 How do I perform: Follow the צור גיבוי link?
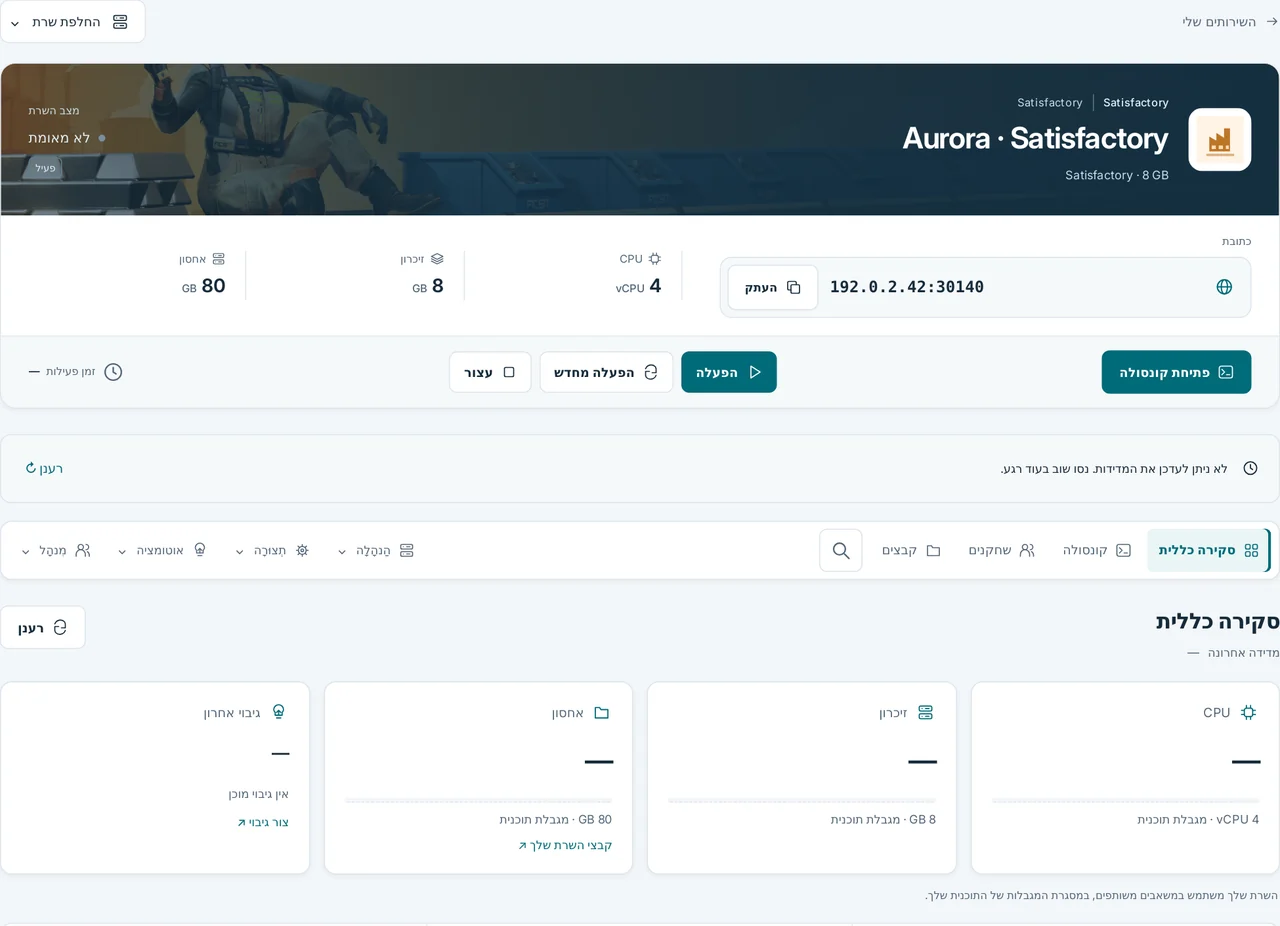point(263,823)
